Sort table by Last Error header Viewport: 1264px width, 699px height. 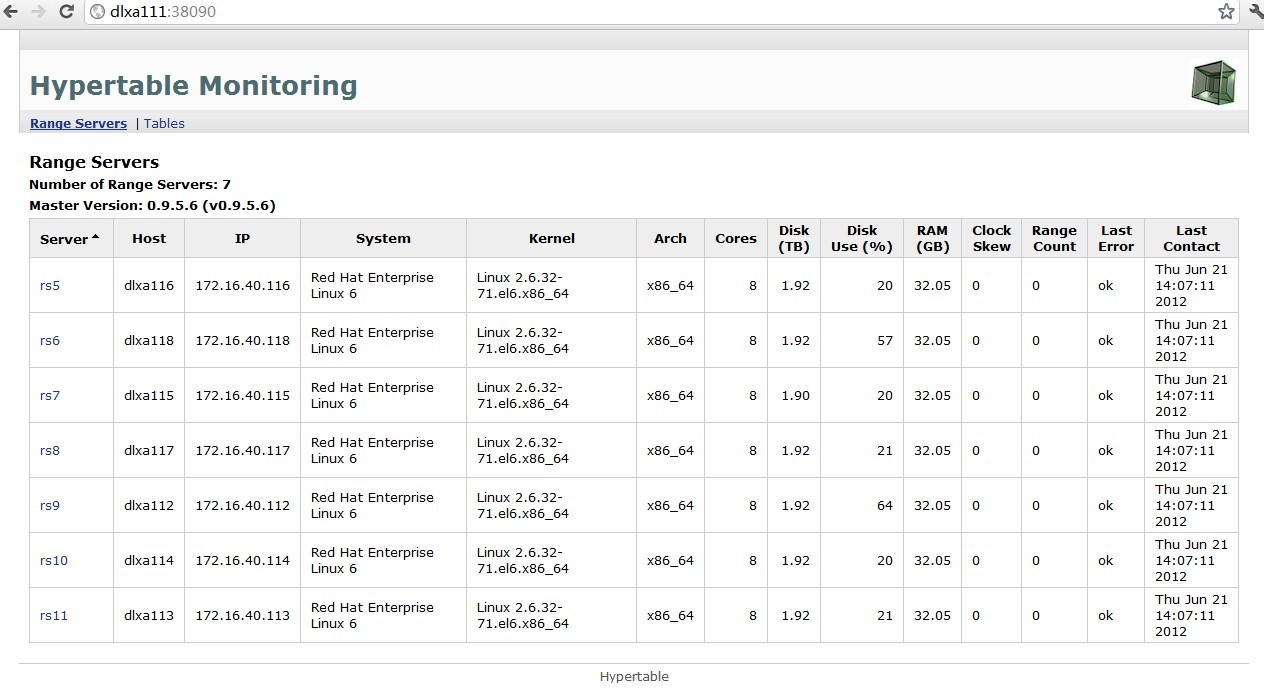[x=1116, y=239]
